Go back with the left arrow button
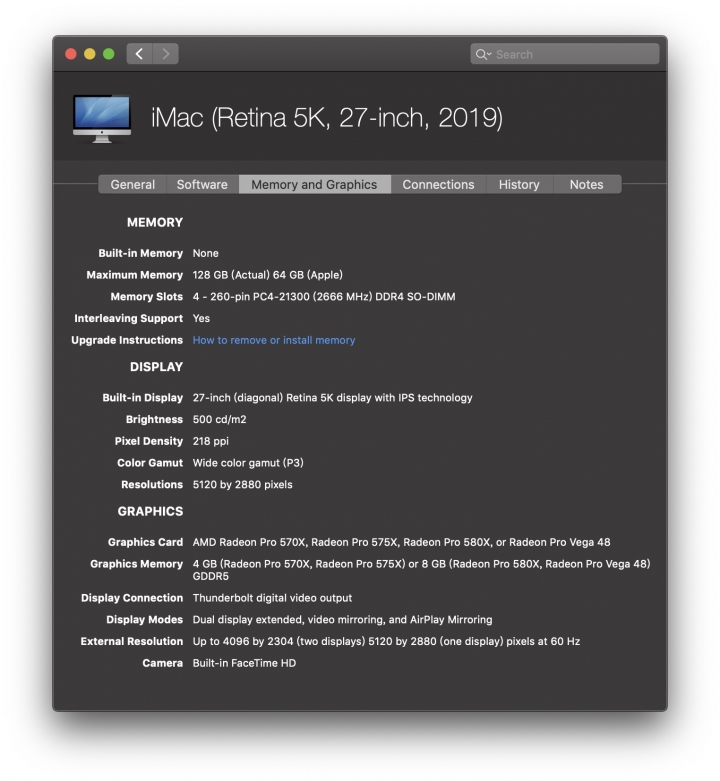Screen dimensions: 720x781 point(139,54)
